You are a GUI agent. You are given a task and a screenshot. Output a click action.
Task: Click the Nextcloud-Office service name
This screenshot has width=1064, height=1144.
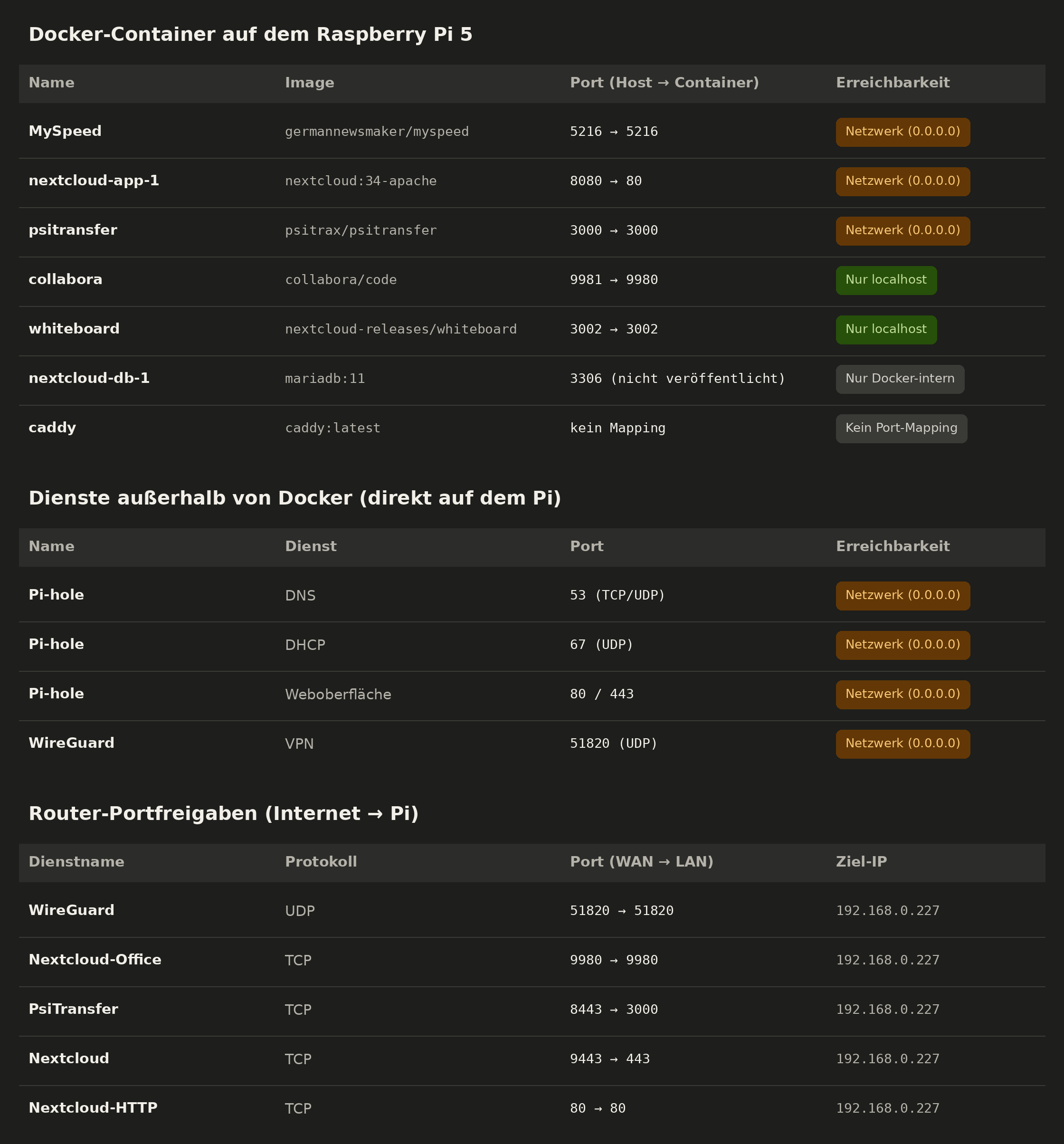coord(95,961)
